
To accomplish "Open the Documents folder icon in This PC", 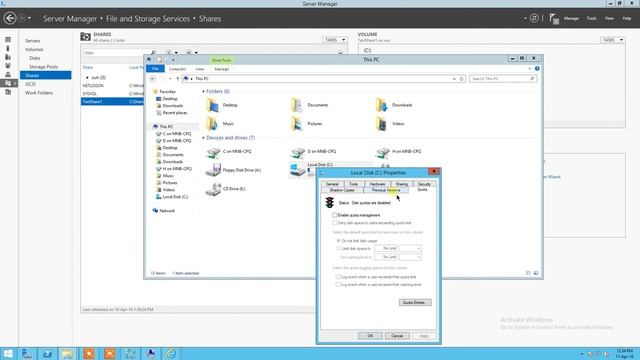I will [297, 105].
